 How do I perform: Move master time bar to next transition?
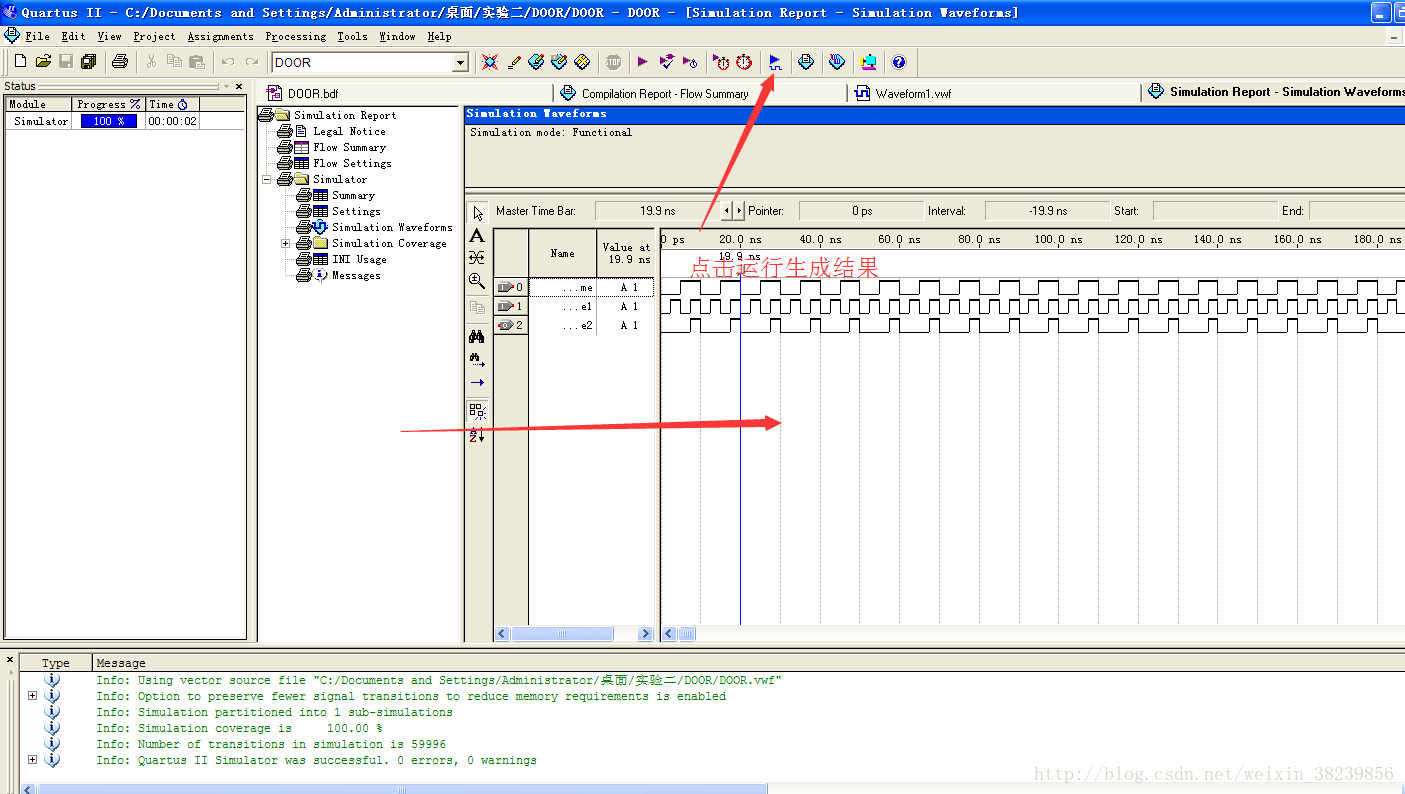coord(739,211)
